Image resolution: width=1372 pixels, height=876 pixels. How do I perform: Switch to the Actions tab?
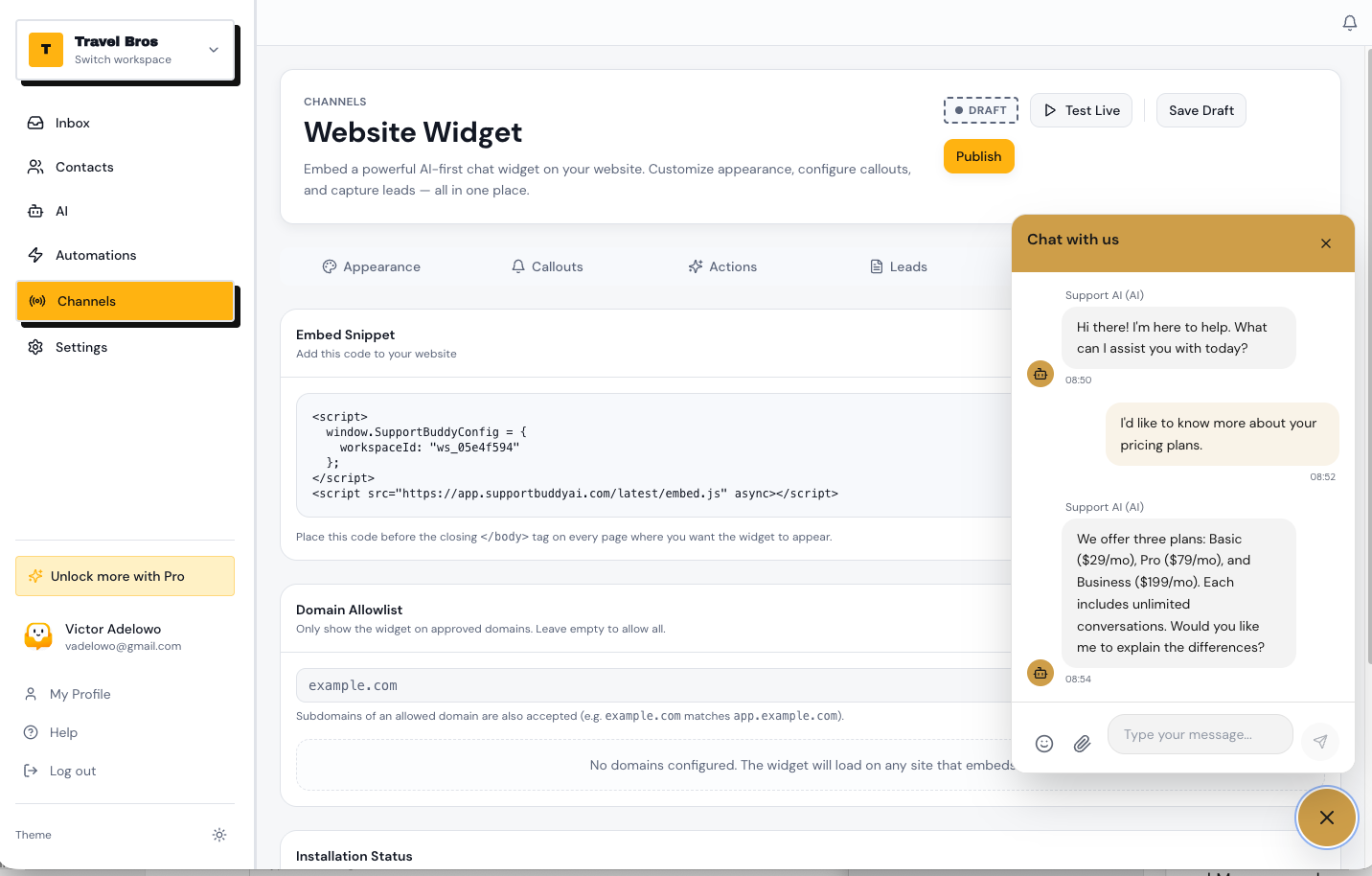722,266
